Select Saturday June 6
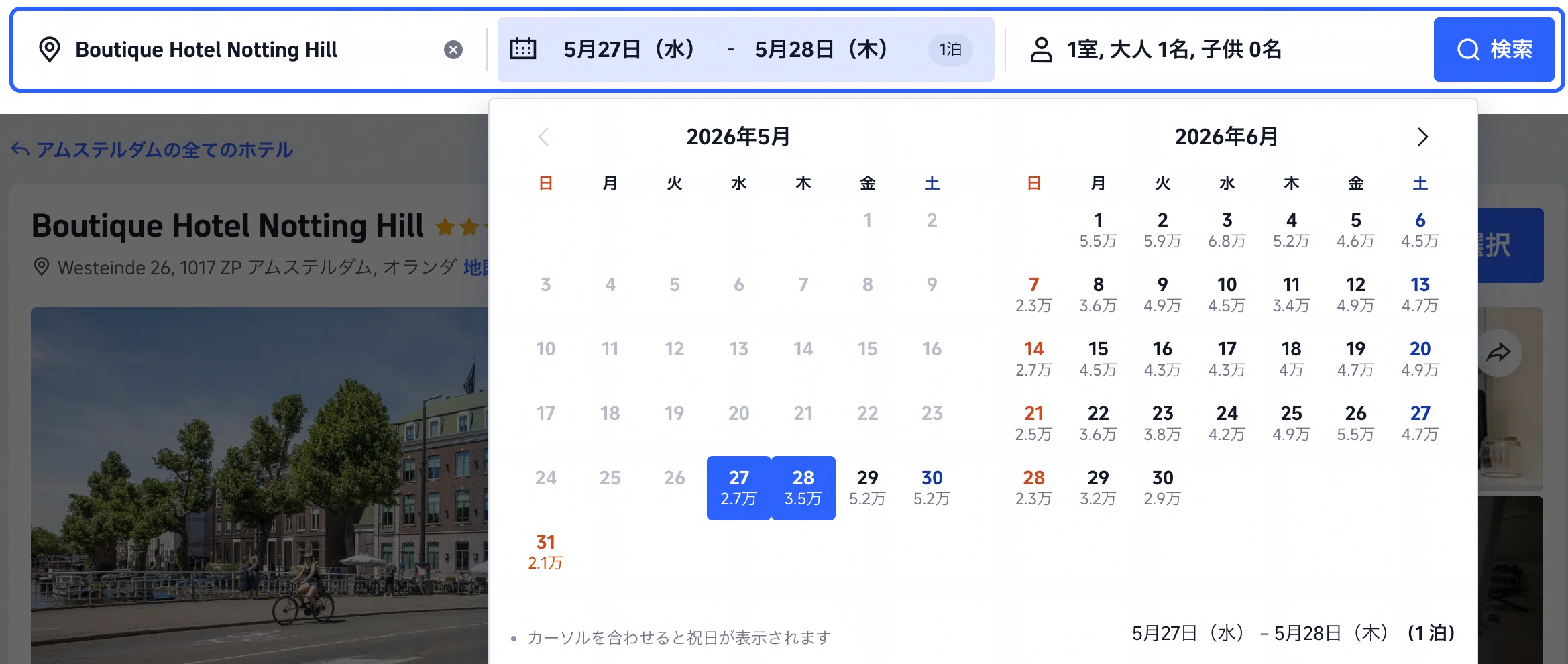The width and height of the screenshot is (1568, 664). click(1420, 230)
